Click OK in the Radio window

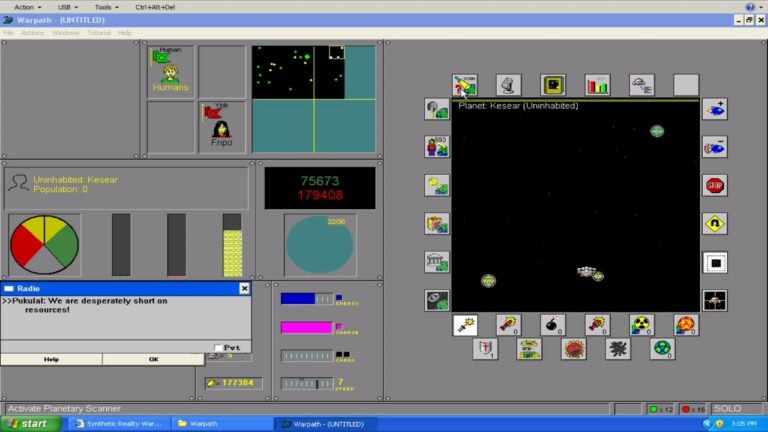click(153, 360)
